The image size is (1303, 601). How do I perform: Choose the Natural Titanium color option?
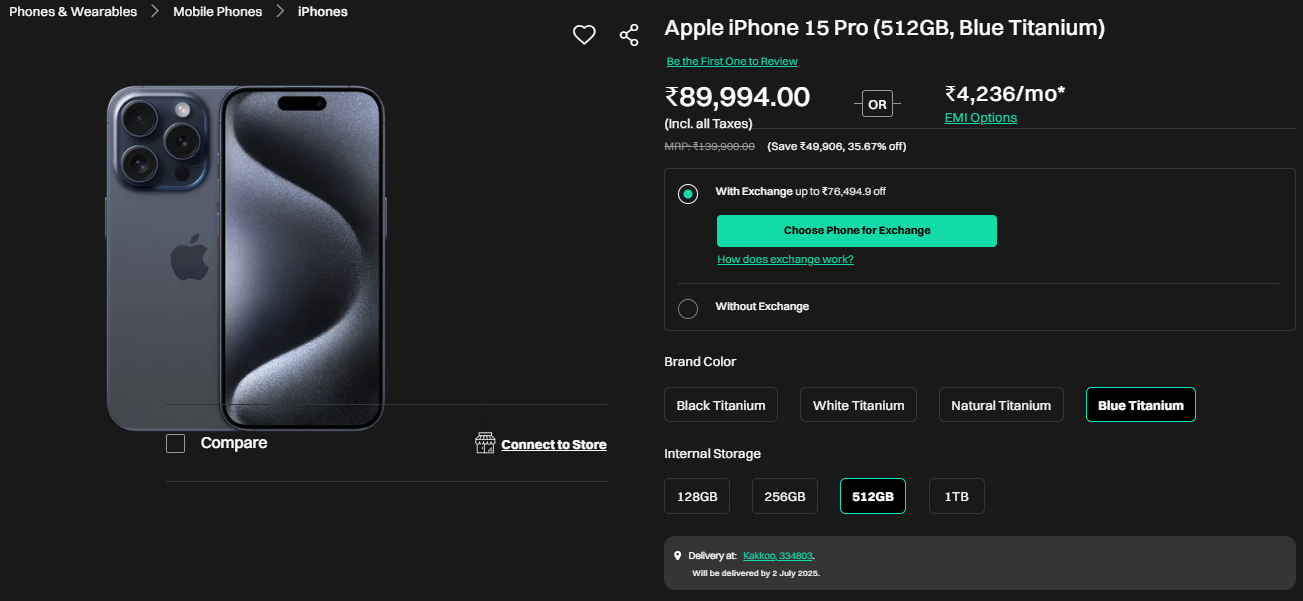click(x=1001, y=405)
